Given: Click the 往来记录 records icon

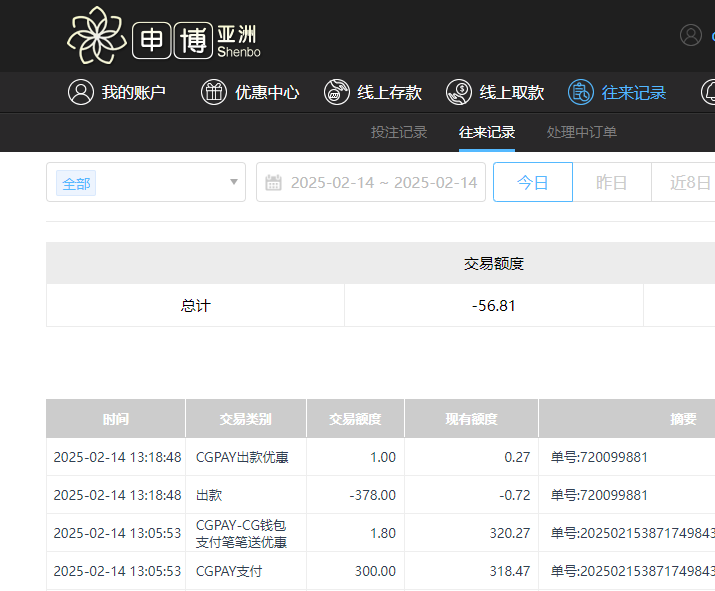Looking at the screenshot, I should coord(581,92).
